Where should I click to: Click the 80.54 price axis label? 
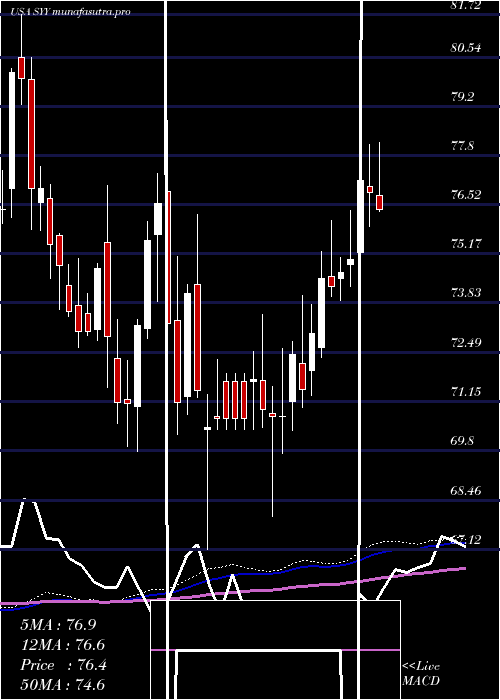(466, 47)
